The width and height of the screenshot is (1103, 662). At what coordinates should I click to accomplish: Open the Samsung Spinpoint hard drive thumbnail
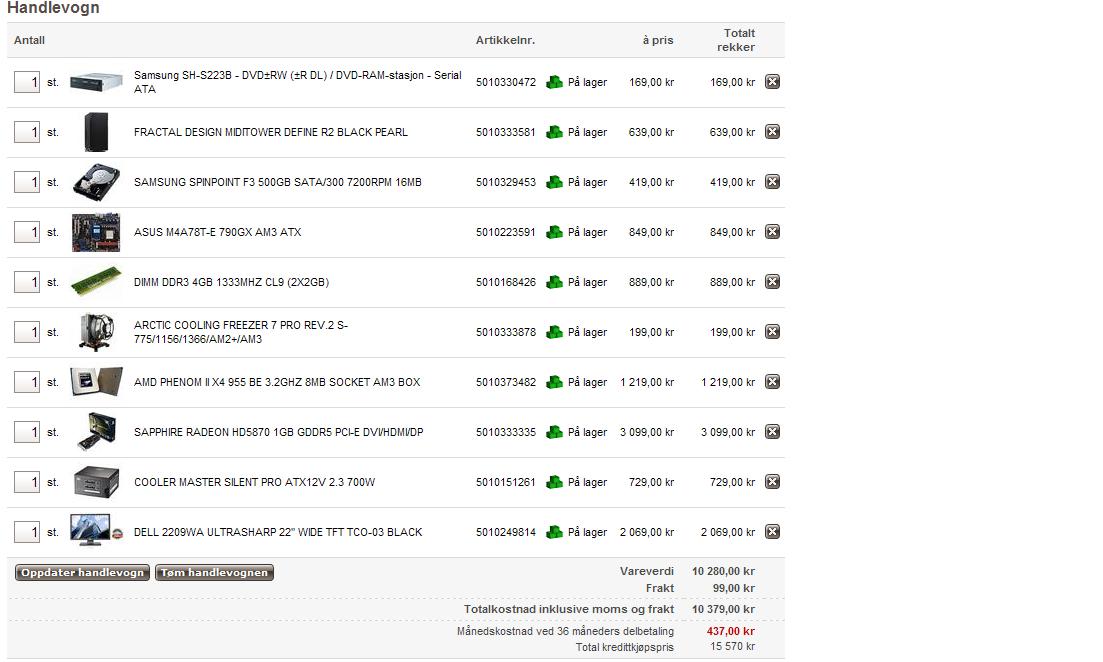(x=96, y=182)
